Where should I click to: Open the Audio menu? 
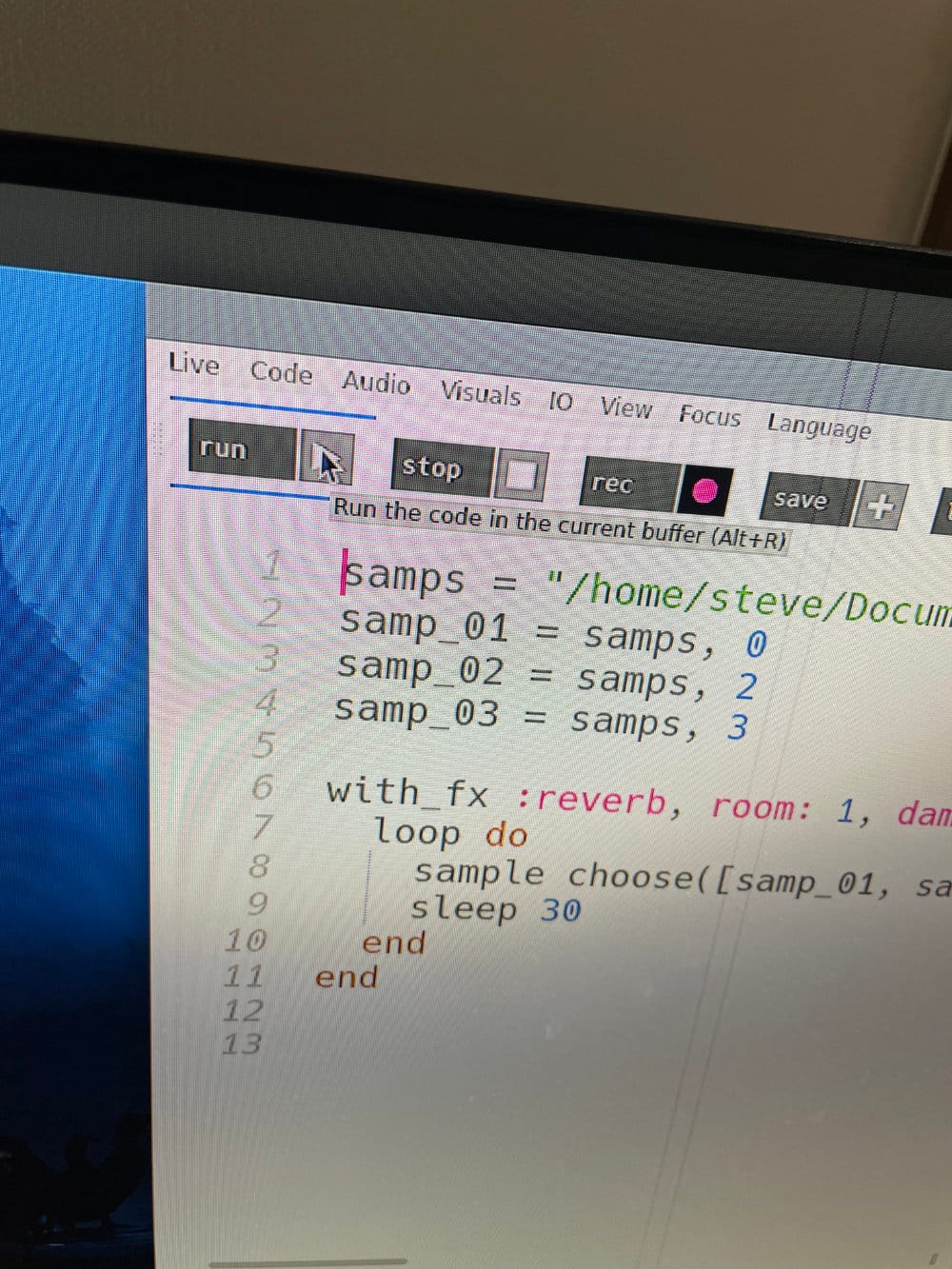point(376,382)
